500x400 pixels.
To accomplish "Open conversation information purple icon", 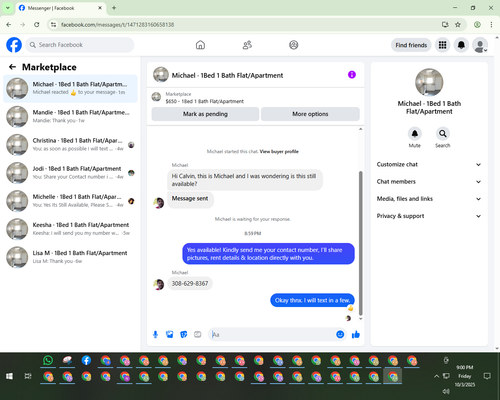I will [x=352, y=75].
